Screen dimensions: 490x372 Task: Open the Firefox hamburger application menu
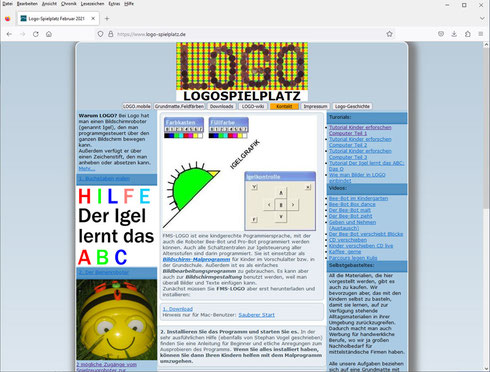[x=481, y=34]
